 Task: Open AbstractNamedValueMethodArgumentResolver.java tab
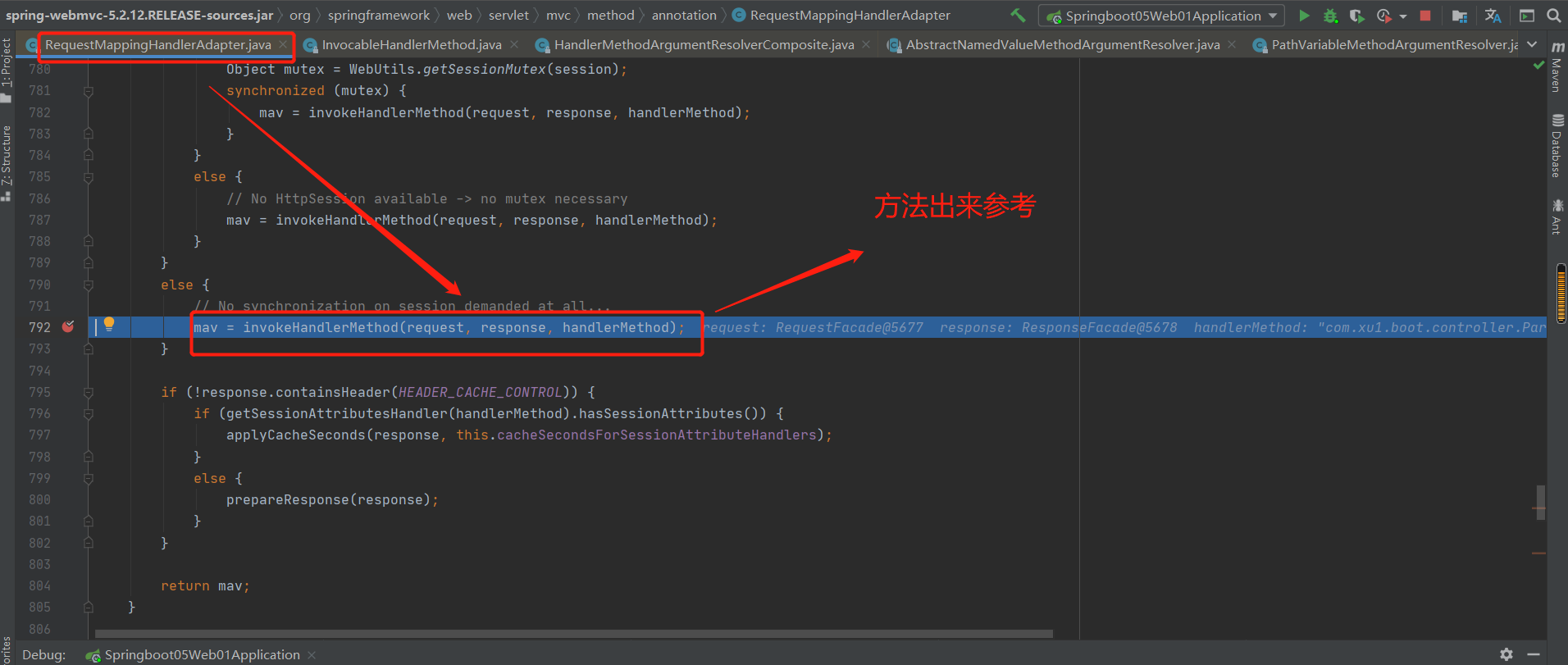point(1063,45)
